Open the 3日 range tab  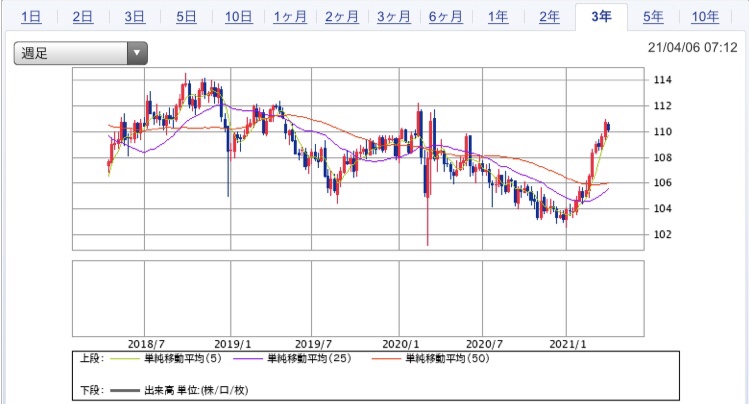(134, 17)
